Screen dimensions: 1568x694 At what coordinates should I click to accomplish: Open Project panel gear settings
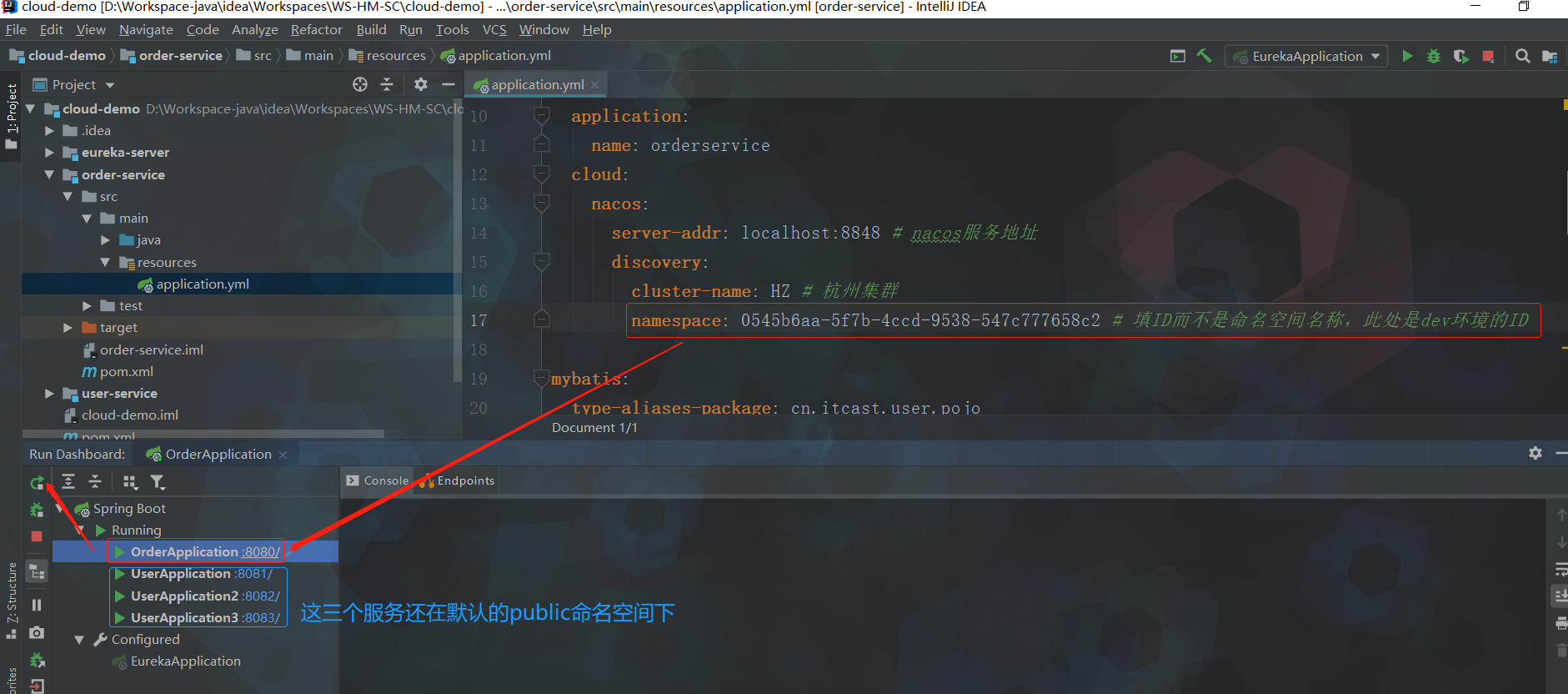[x=421, y=84]
